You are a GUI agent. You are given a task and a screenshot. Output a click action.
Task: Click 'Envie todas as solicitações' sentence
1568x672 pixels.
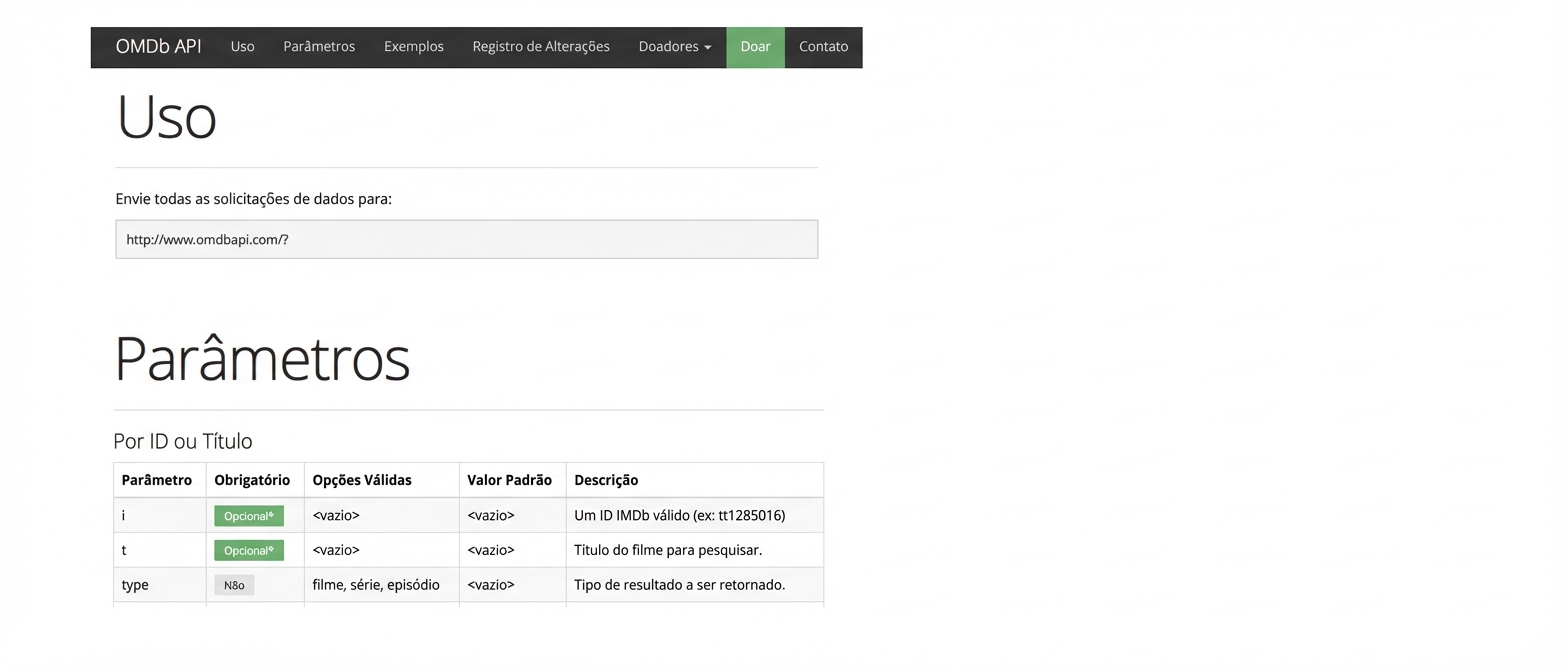point(254,199)
